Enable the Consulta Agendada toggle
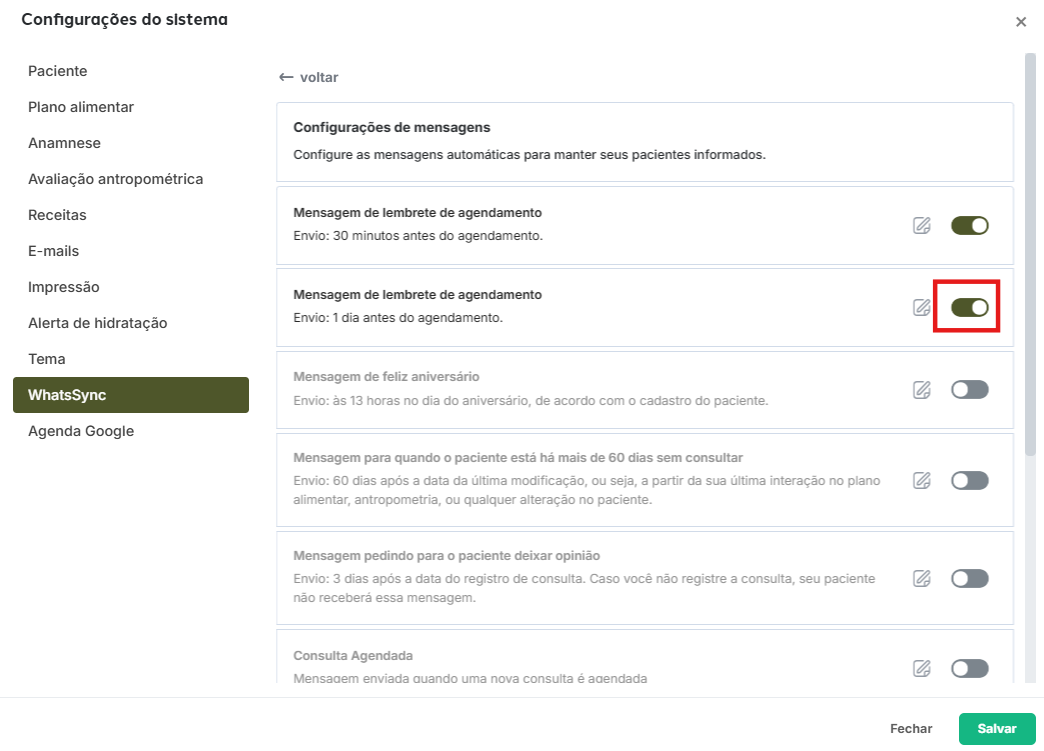 (969, 668)
